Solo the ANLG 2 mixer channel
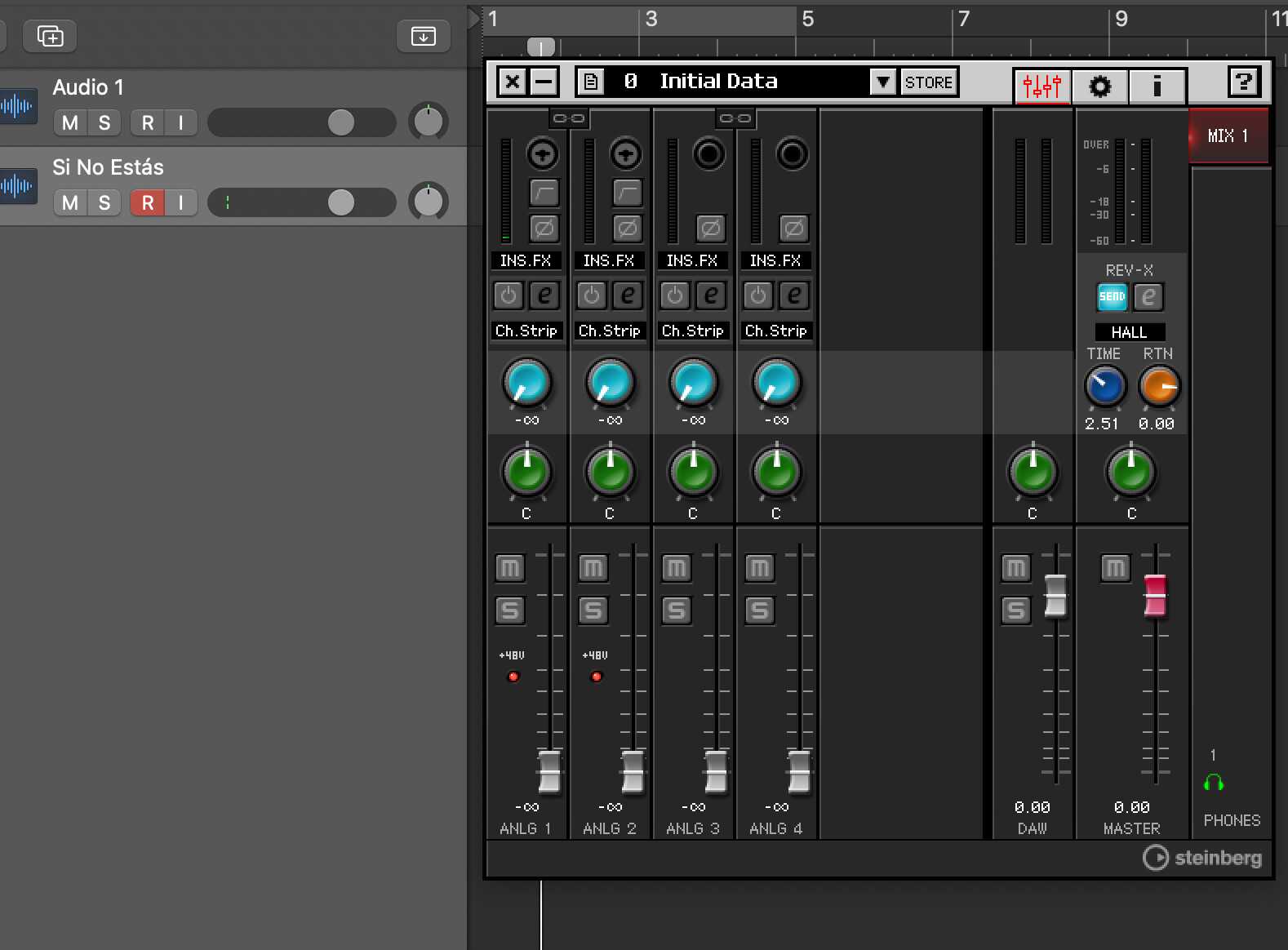Viewport: 1288px width, 950px height. tap(593, 610)
